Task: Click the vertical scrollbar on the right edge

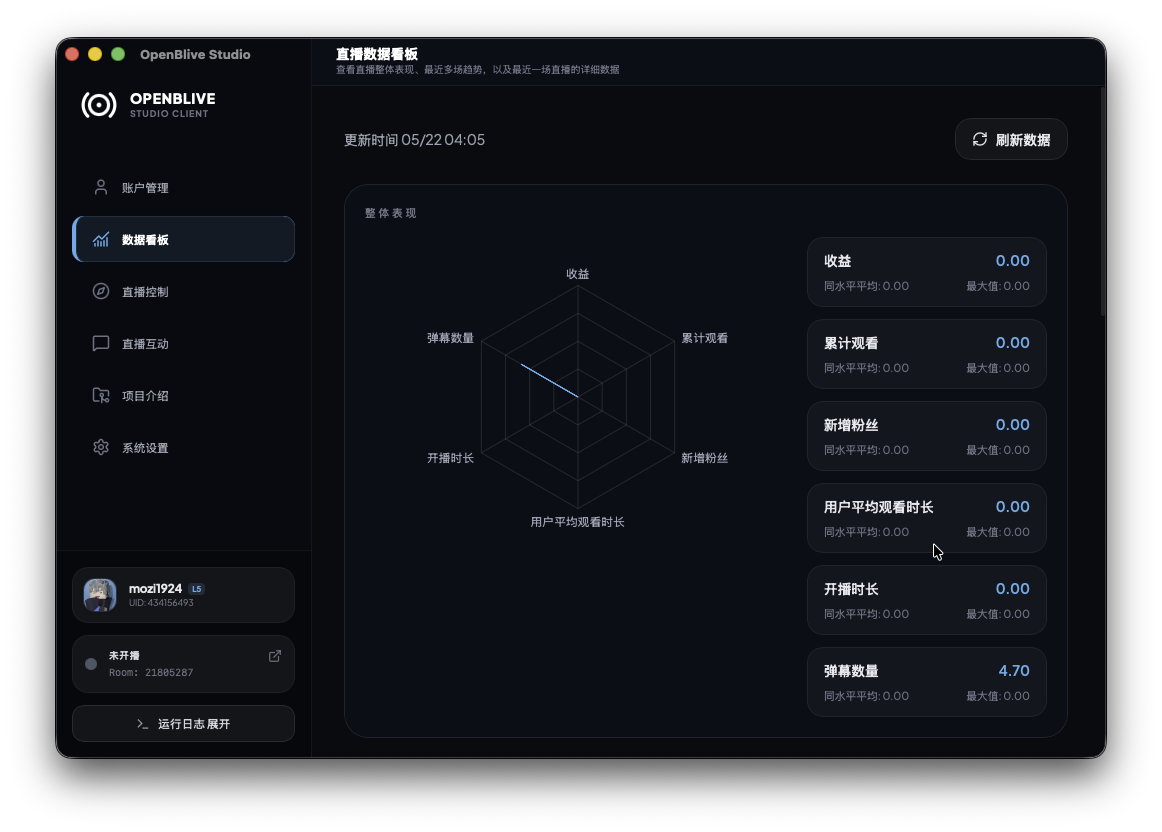Action: (x=1103, y=202)
